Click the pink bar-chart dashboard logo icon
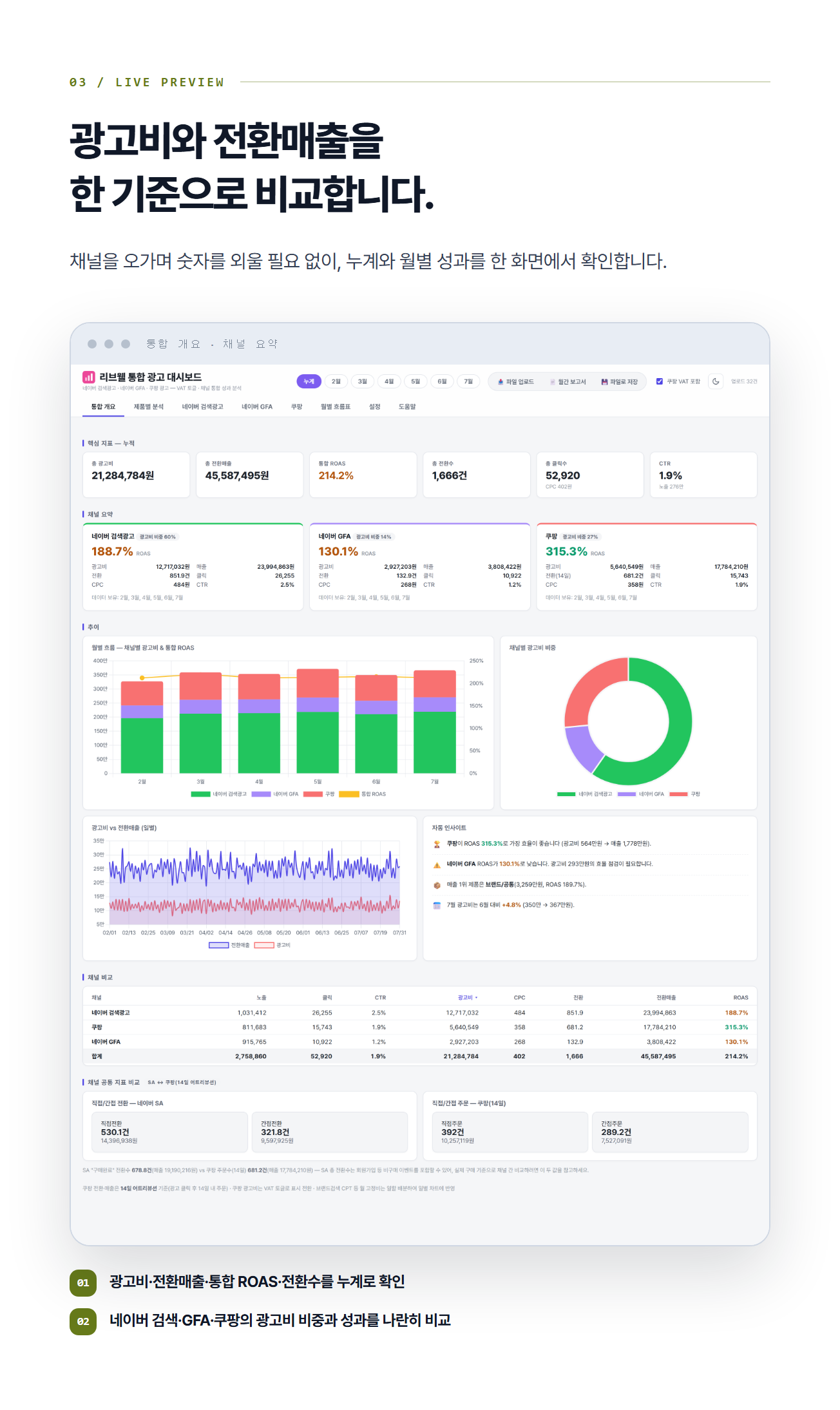Image resolution: width=840 pixels, height=1410 pixels. (88, 377)
